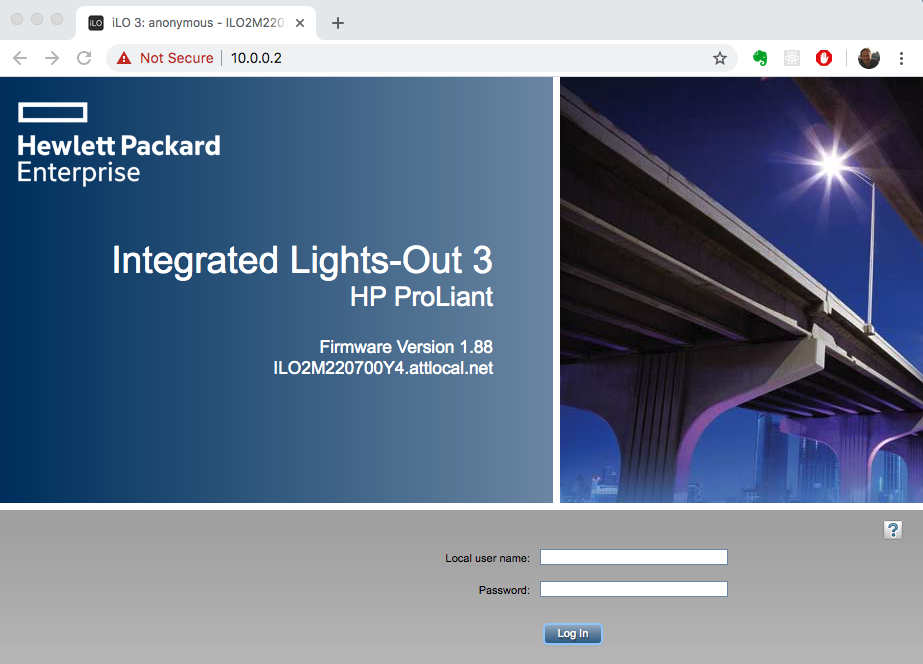The height and width of the screenshot is (664, 923).
Task: Click the macOS red close window button
Action: 17,19
